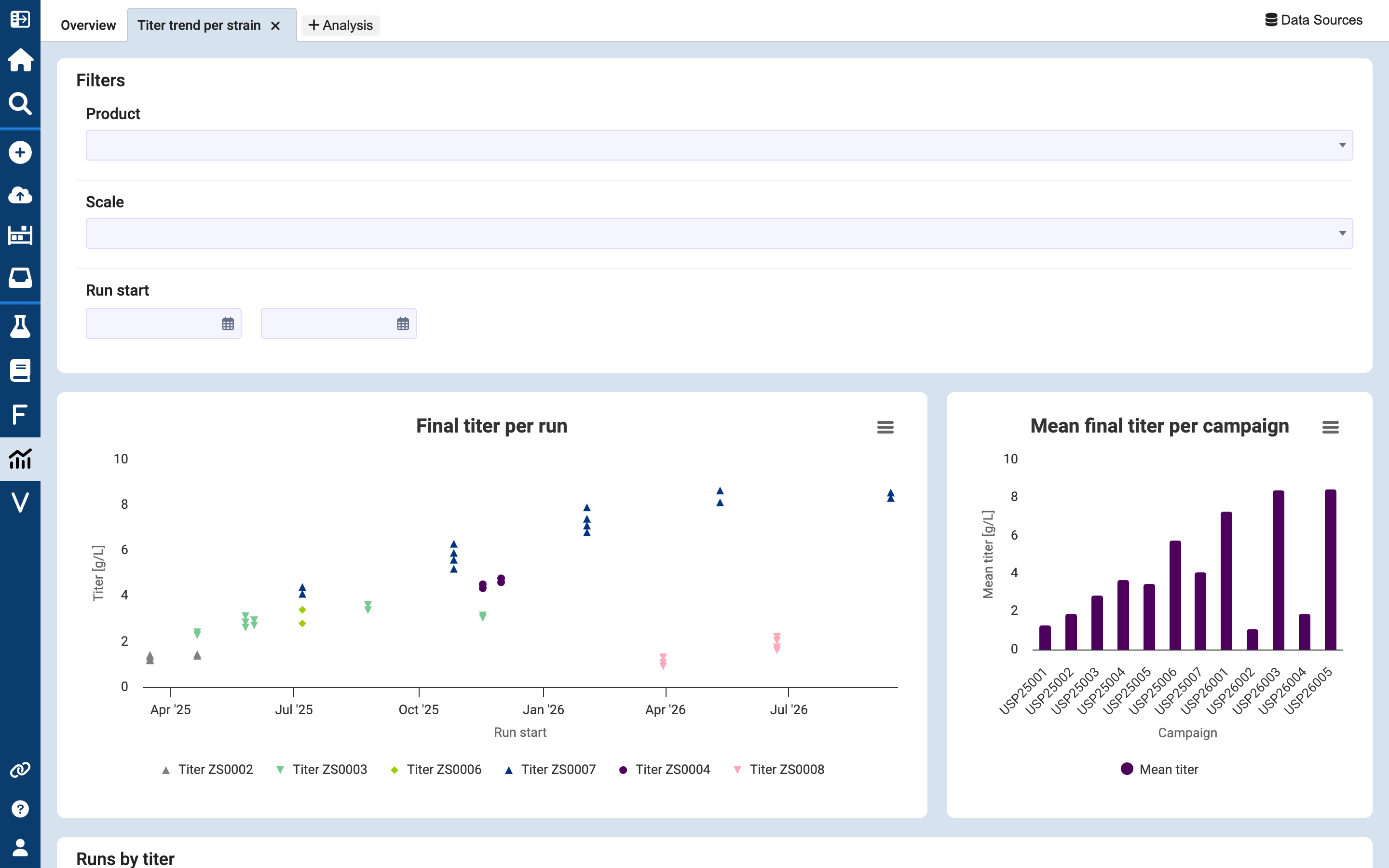Click the Run start to-date field

point(339,324)
